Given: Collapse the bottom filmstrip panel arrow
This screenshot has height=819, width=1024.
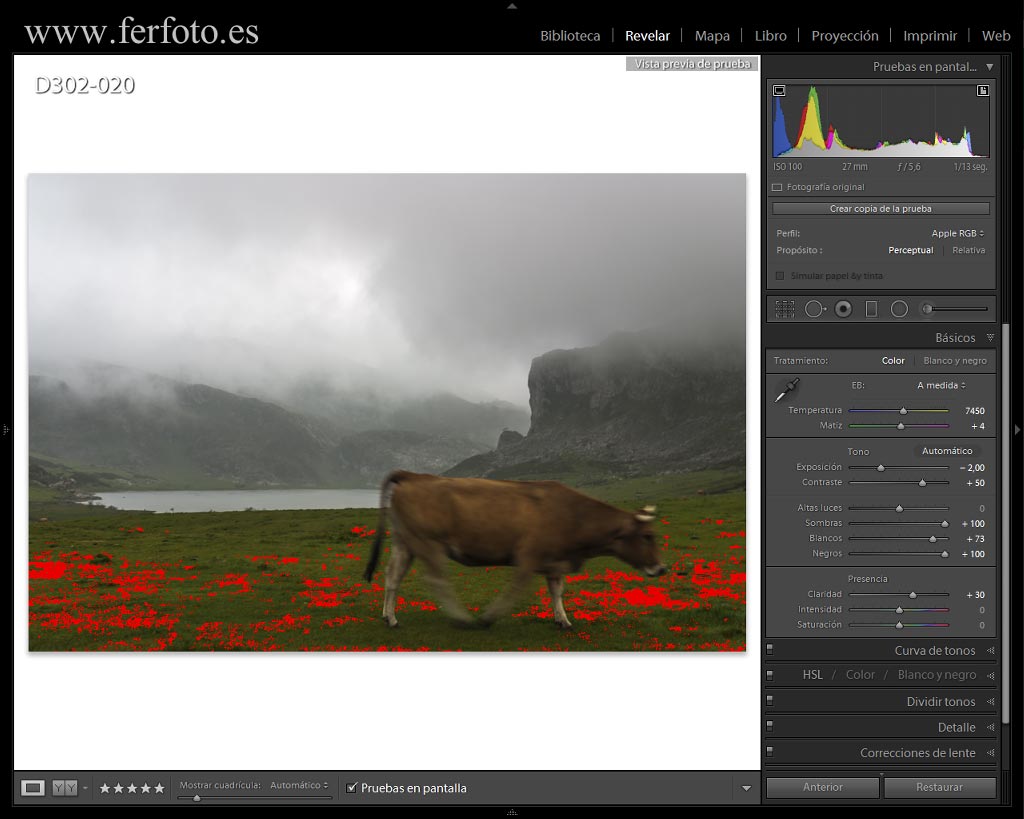Looking at the screenshot, I should click(512, 812).
